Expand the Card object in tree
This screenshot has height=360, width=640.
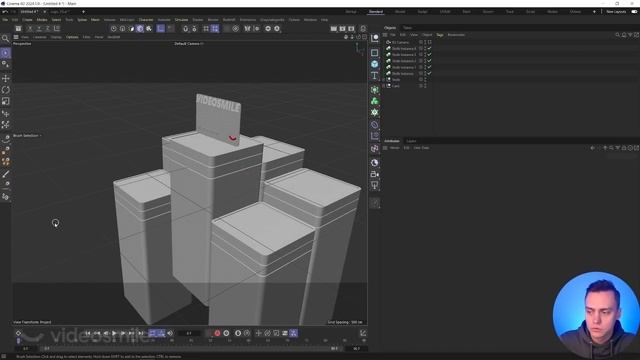(x=384, y=86)
